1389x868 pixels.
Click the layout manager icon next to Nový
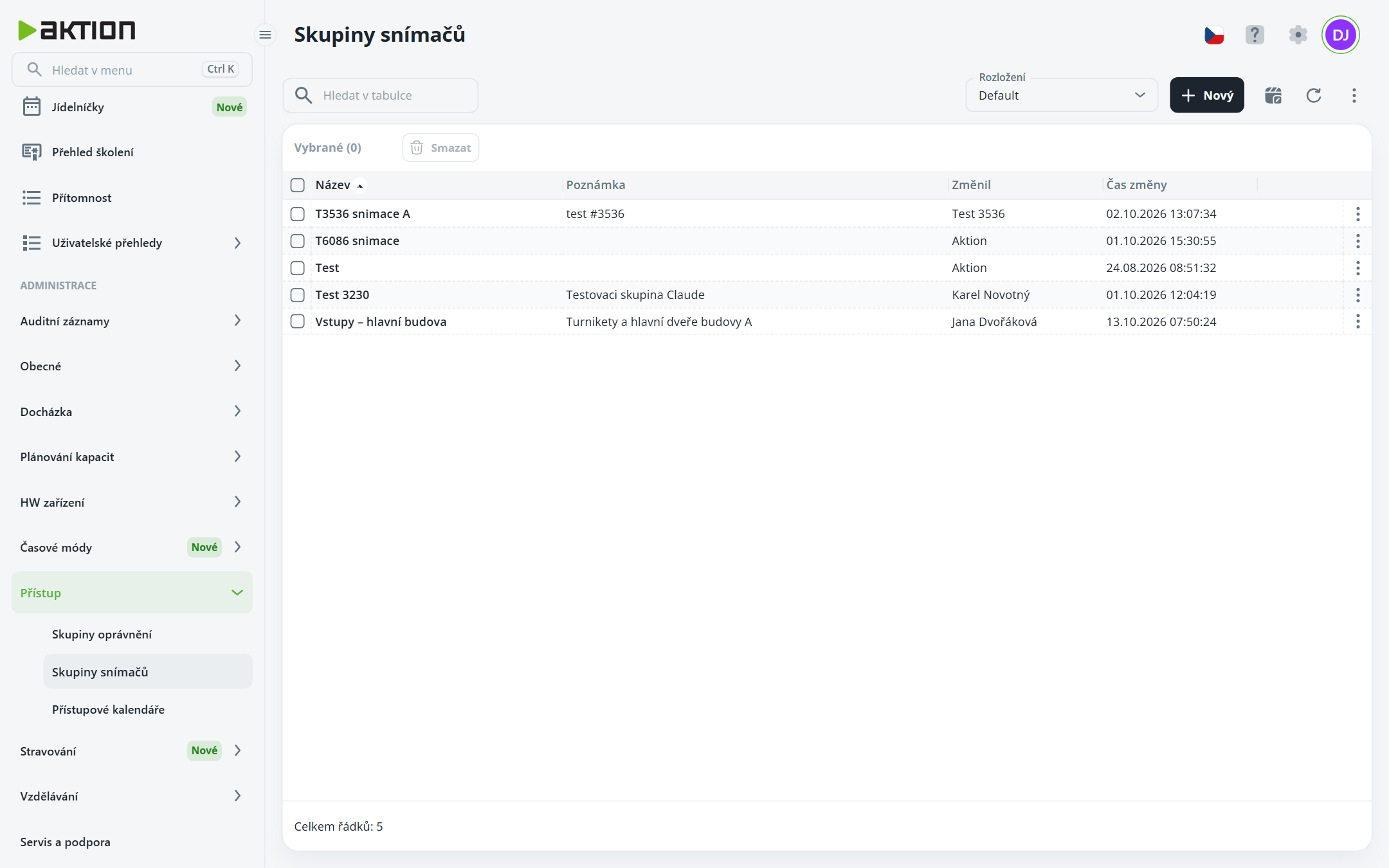point(1273,95)
